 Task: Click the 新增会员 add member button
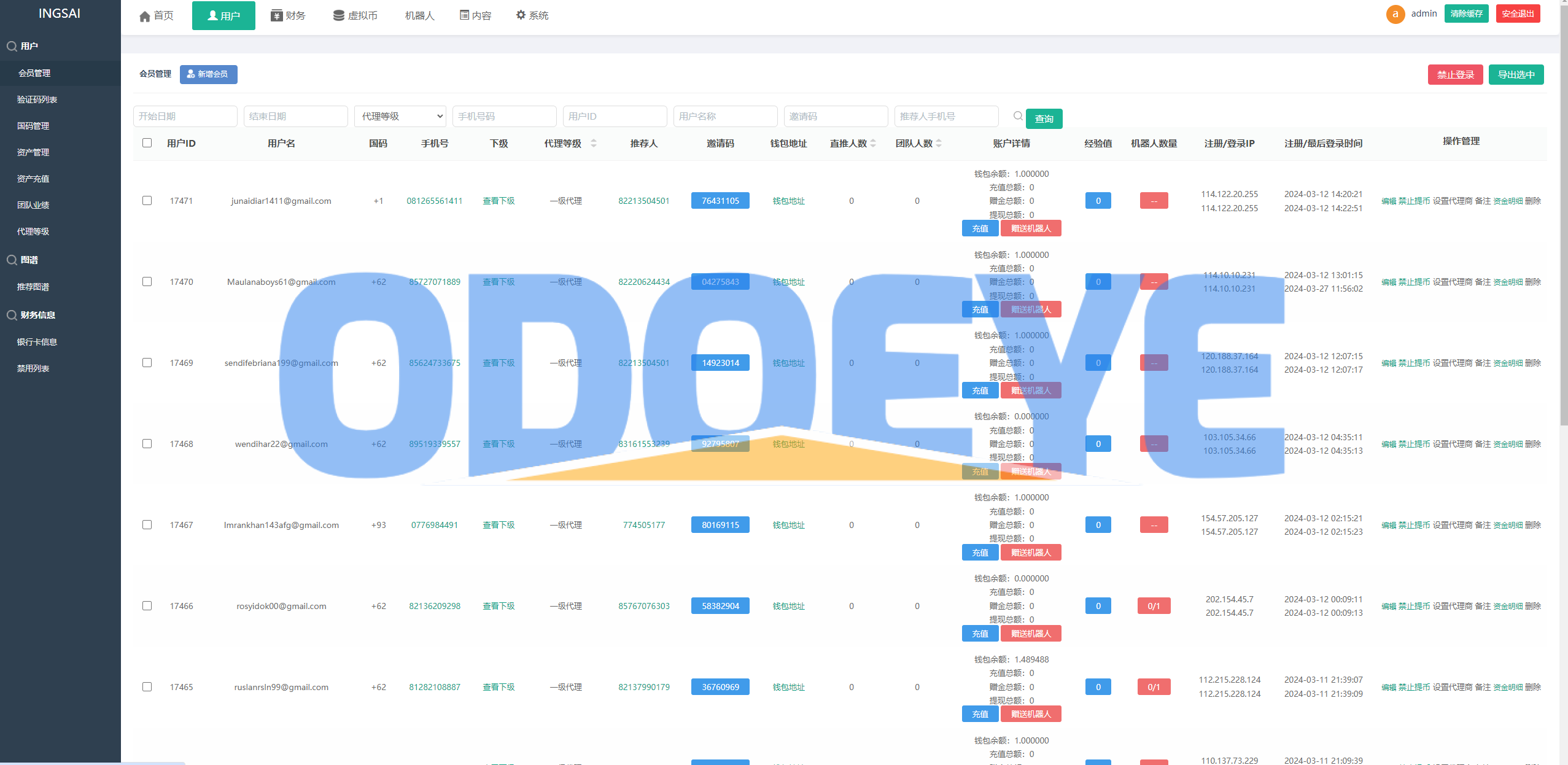coord(208,74)
